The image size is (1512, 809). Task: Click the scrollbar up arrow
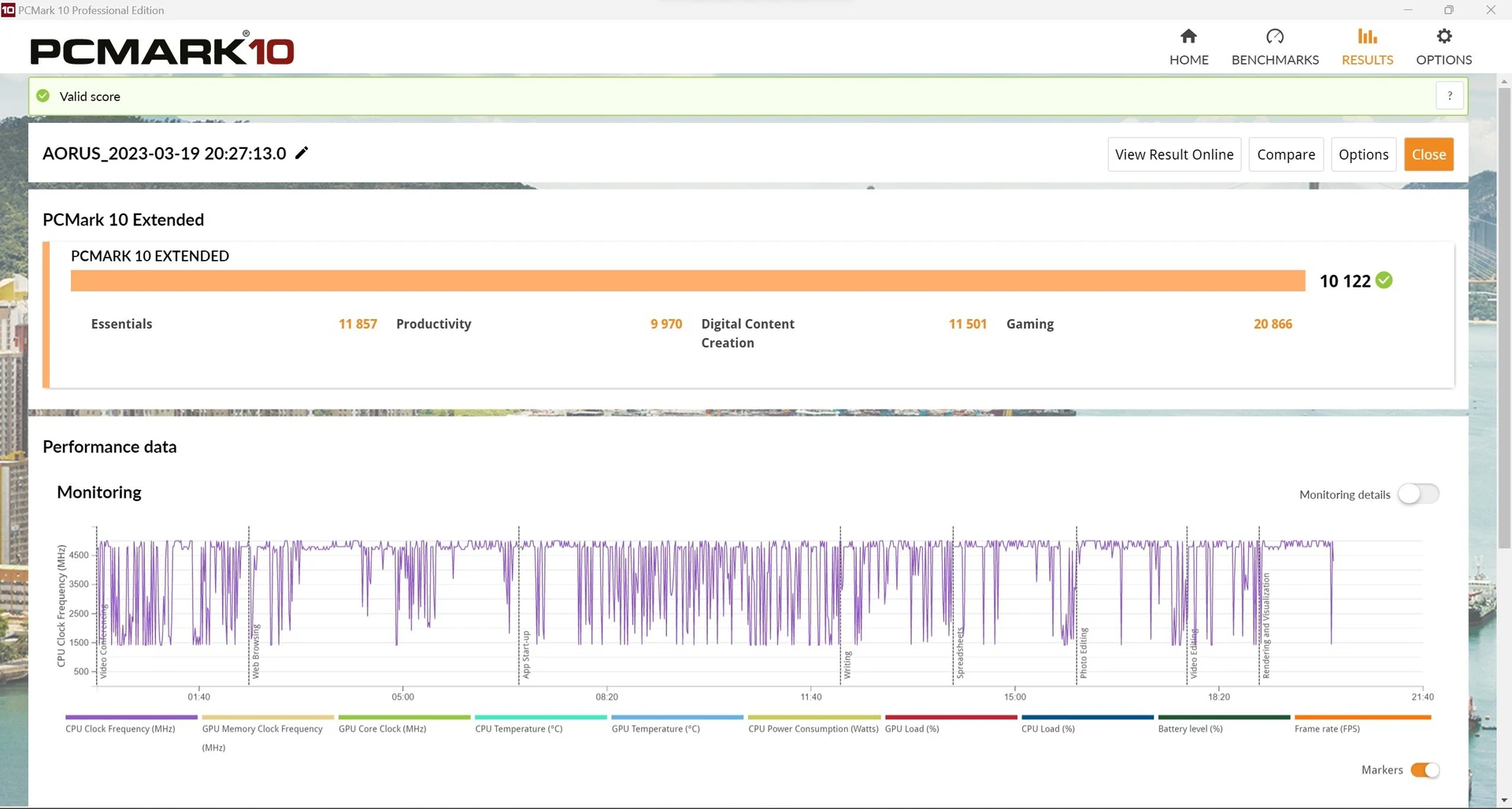(1504, 80)
